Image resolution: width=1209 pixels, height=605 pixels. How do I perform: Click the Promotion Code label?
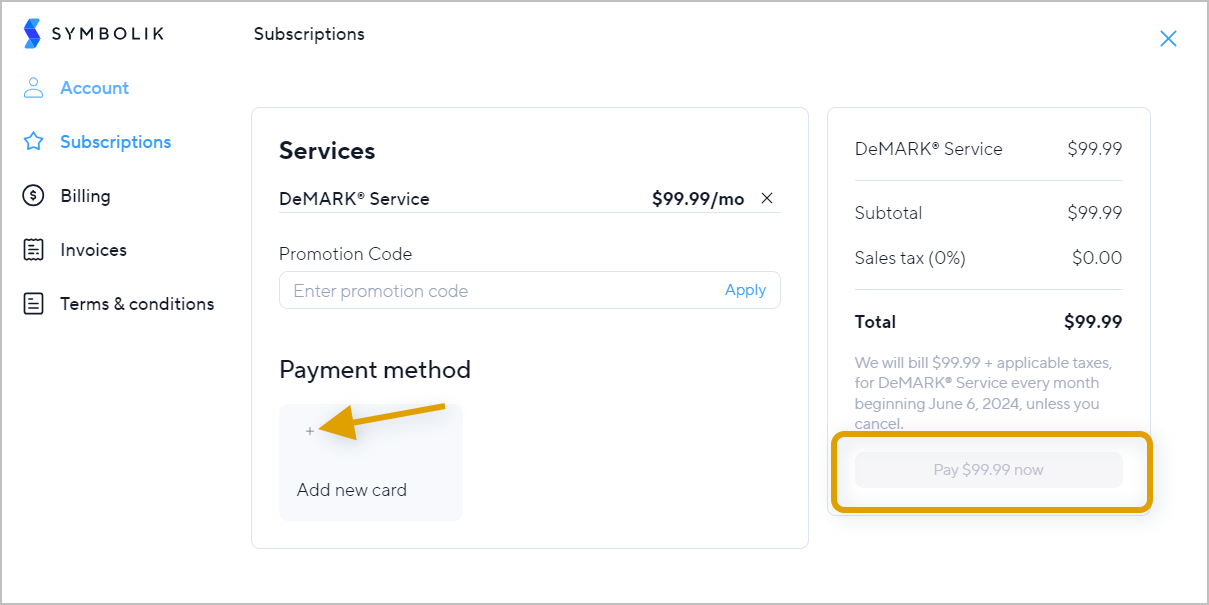(345, 254)
